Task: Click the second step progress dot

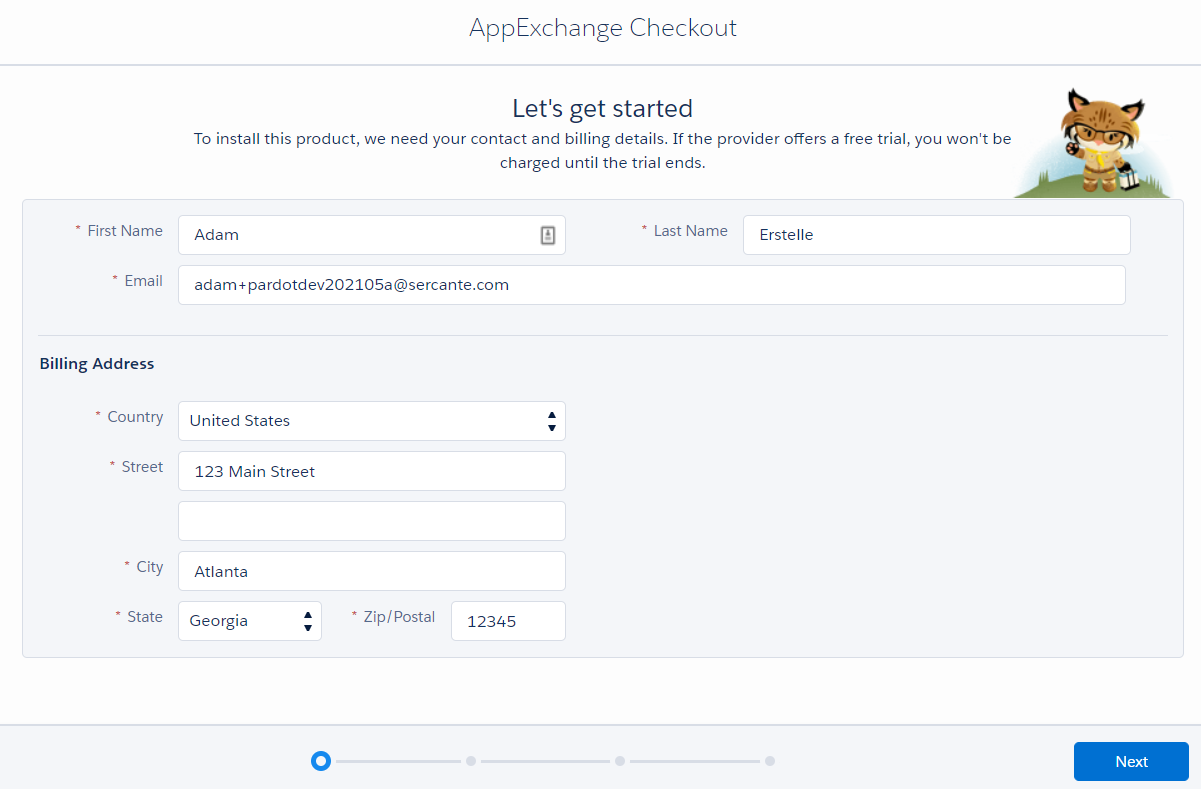Action: pos(471,761)
